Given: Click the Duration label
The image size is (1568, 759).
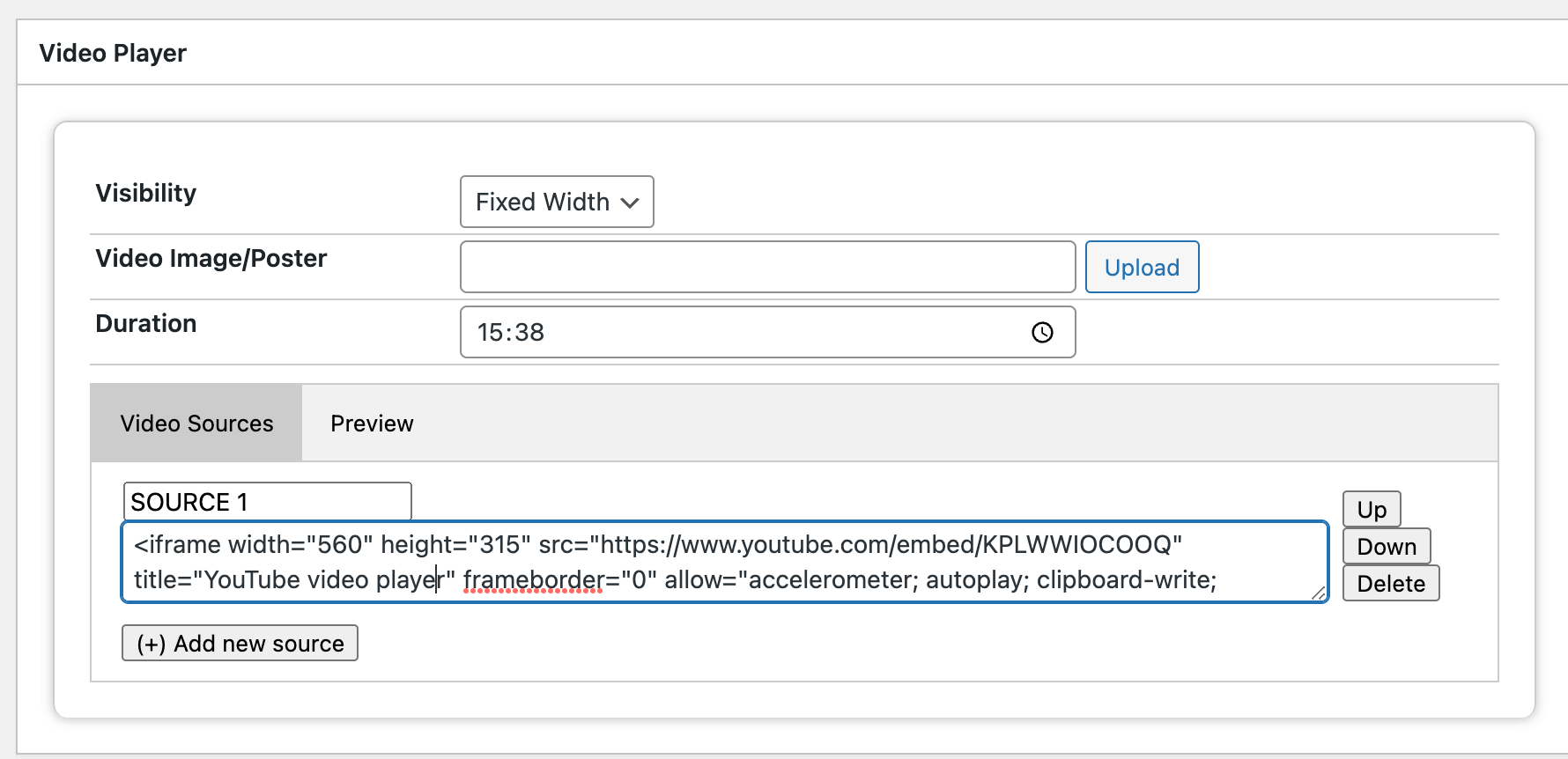Looking at the screenshot, I should 146,324.
